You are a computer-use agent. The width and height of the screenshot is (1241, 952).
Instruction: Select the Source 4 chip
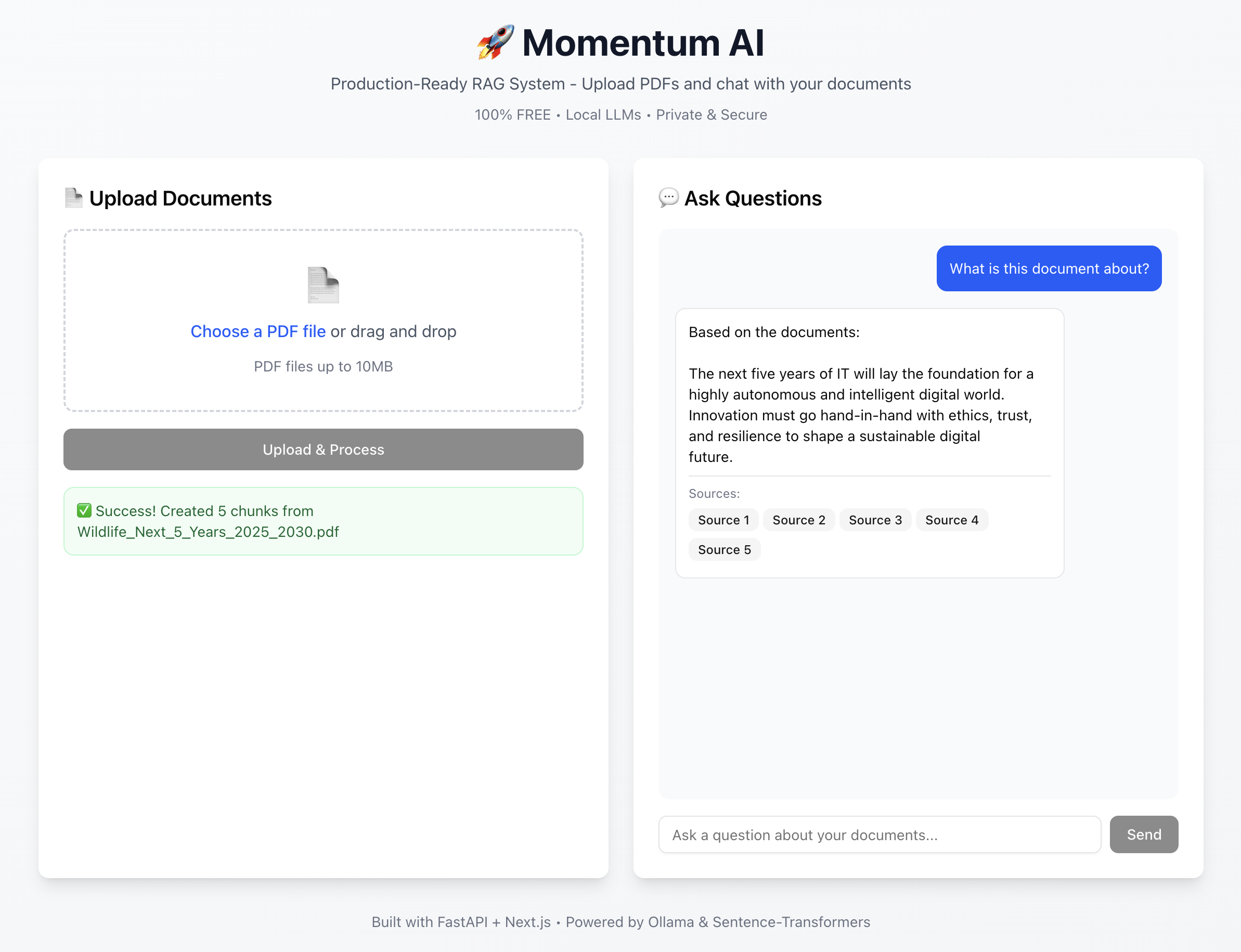[952, 520]
